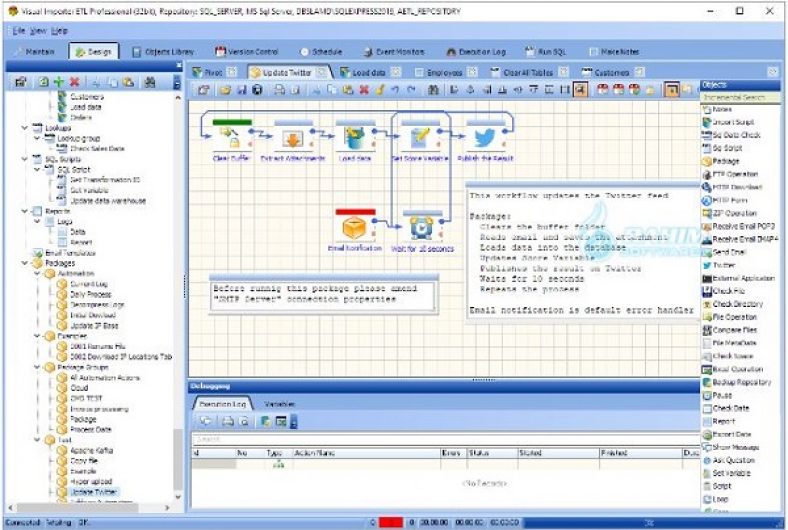Open the Run SQL tab
This screenshot has height=530, width=788.
tap(545, 52)
